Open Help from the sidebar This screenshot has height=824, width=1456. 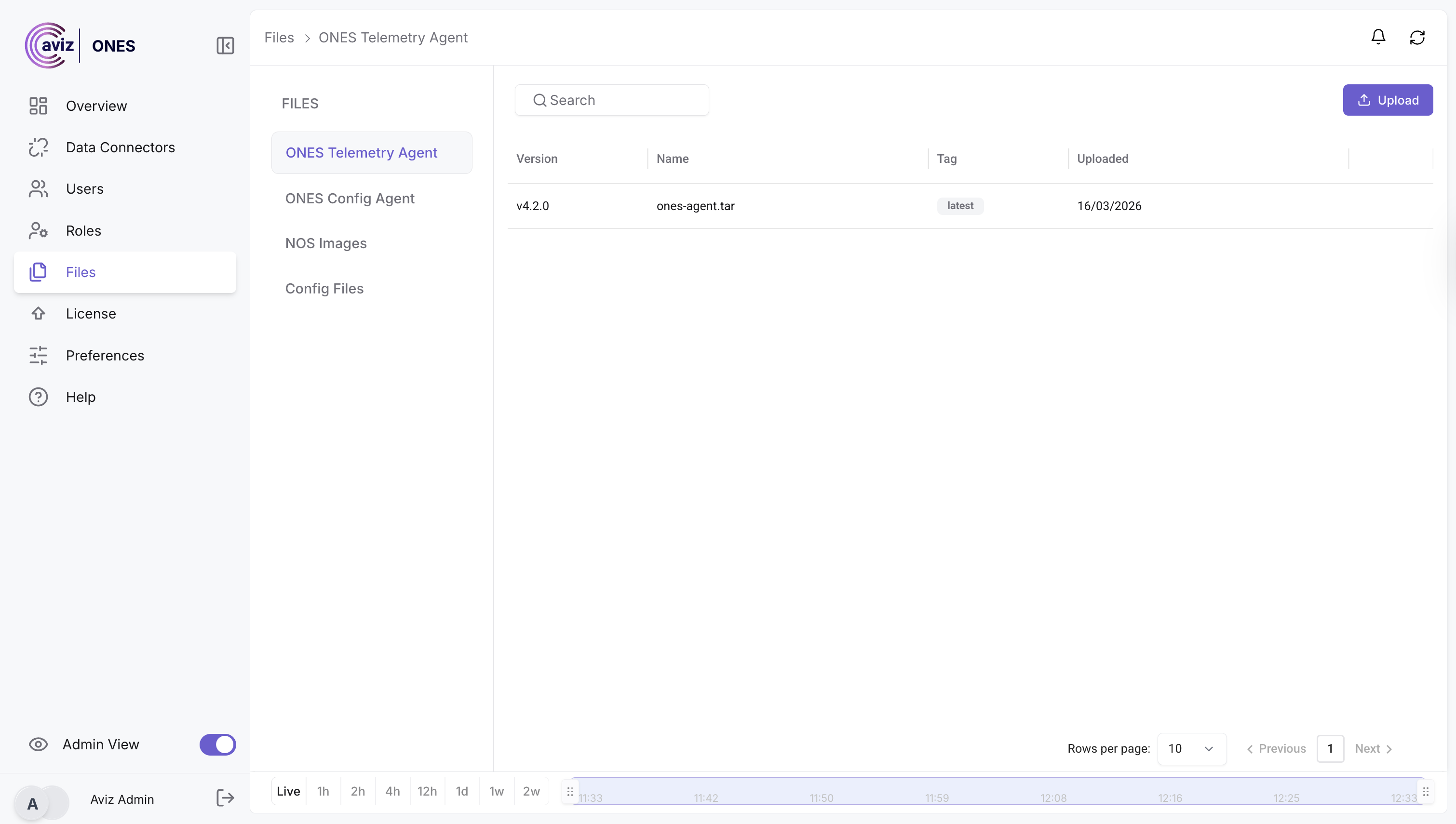pyautogui.click(x=81, y=397)
